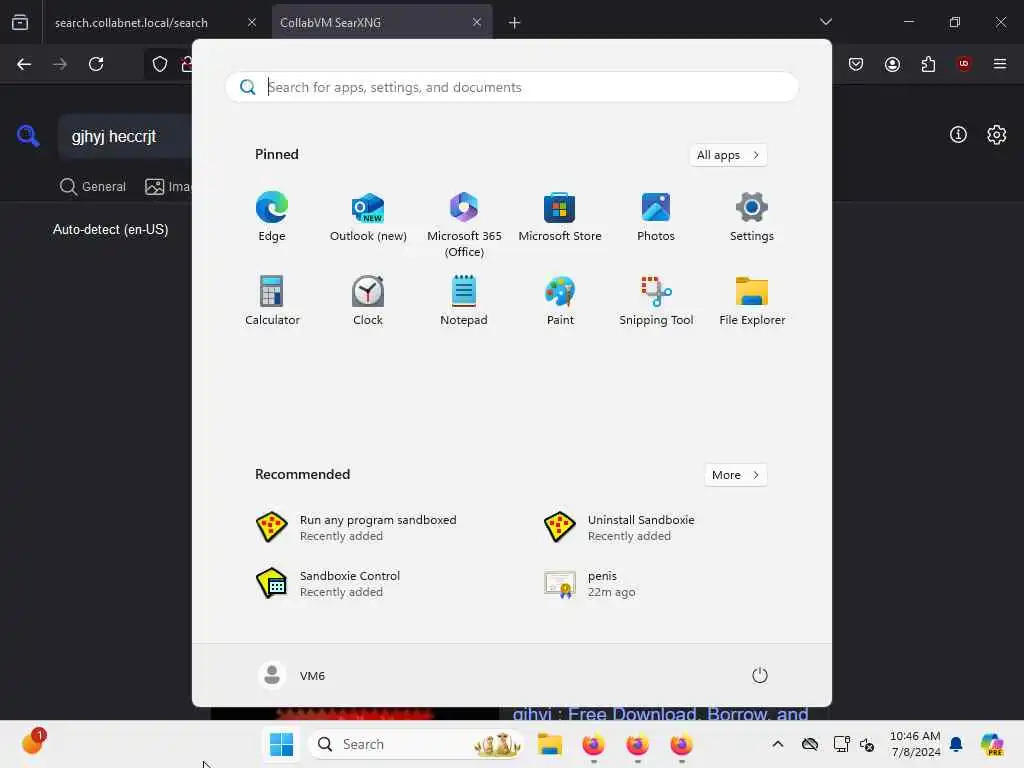The height and width of the screenshot is (768, 1024).
Task: Open the taskbar clock and date
Action: (x=915, y=744)
